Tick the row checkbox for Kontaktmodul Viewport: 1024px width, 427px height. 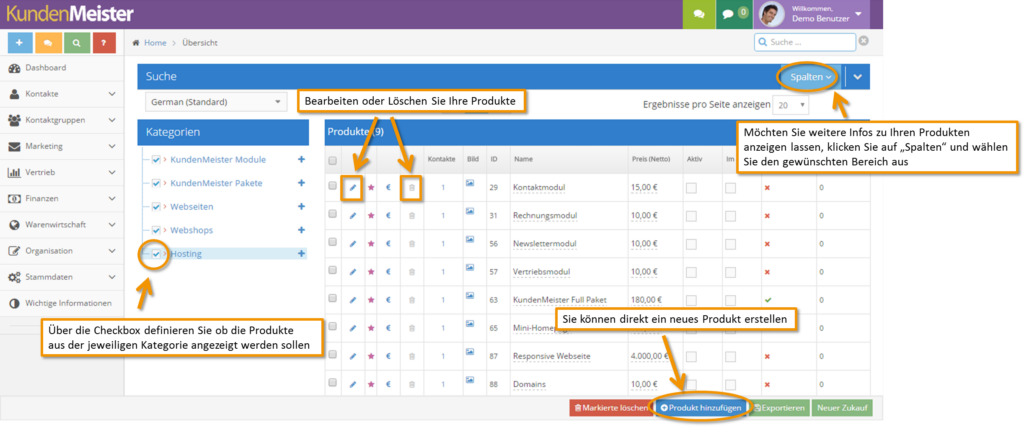332,185
